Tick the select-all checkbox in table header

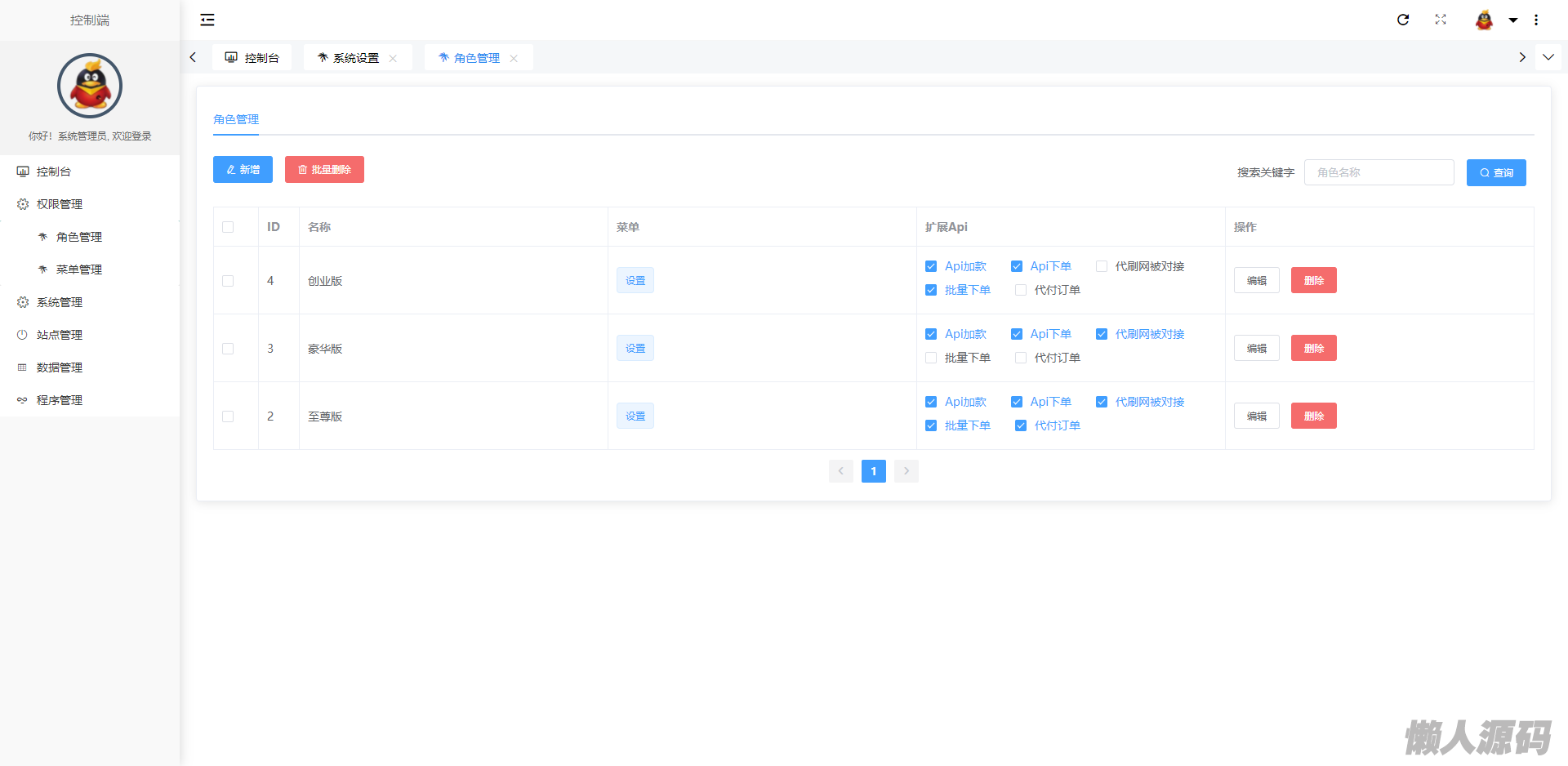(x=228, y=227)
